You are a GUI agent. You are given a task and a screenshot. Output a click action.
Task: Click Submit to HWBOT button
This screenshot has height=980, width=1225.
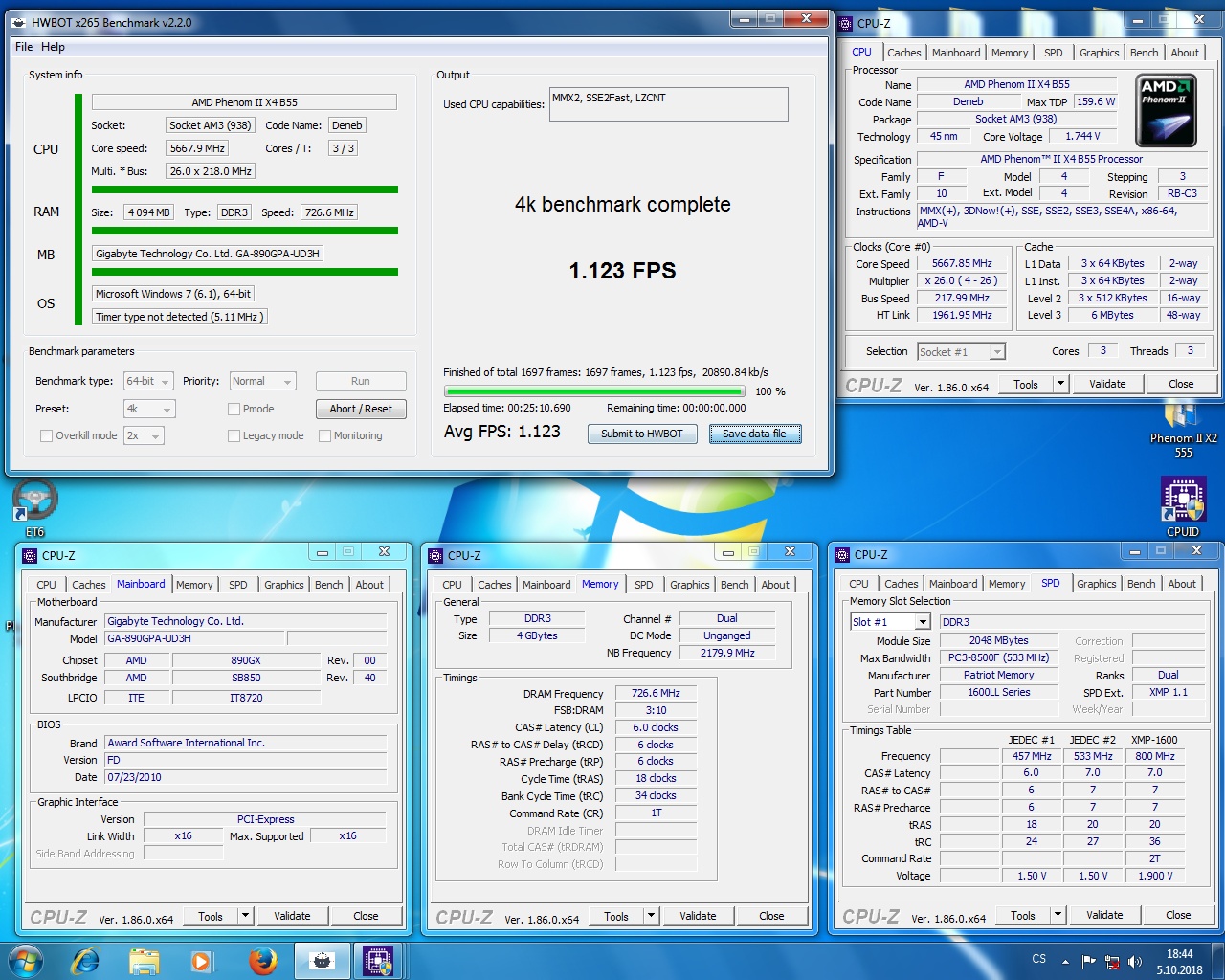(x=641, y=434)
